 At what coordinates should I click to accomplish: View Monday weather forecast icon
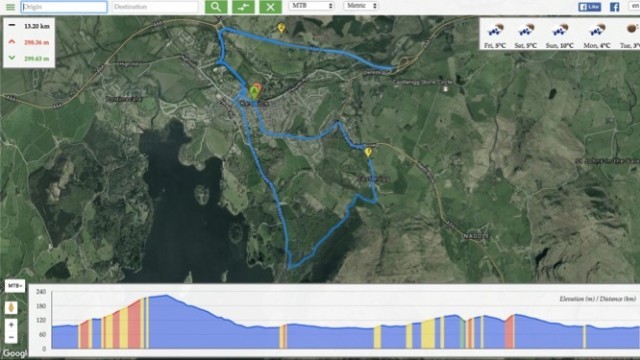[597, 30]
